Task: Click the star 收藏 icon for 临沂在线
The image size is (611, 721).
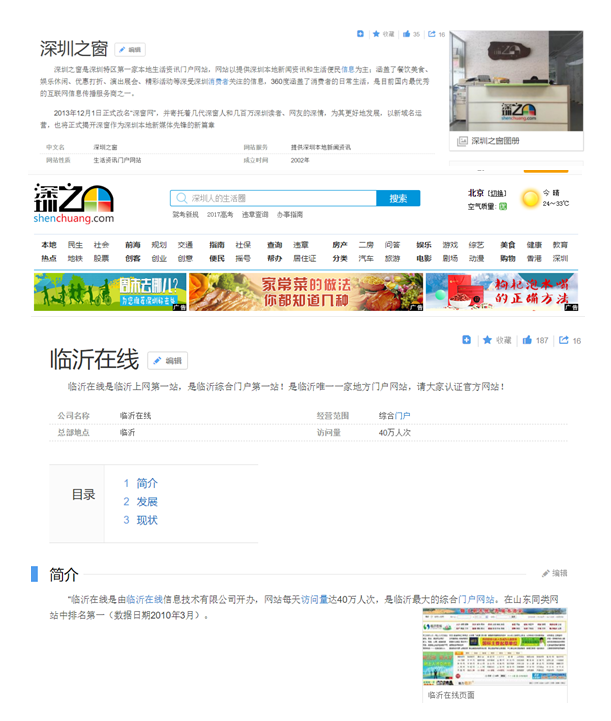Action: click(487, 340)
